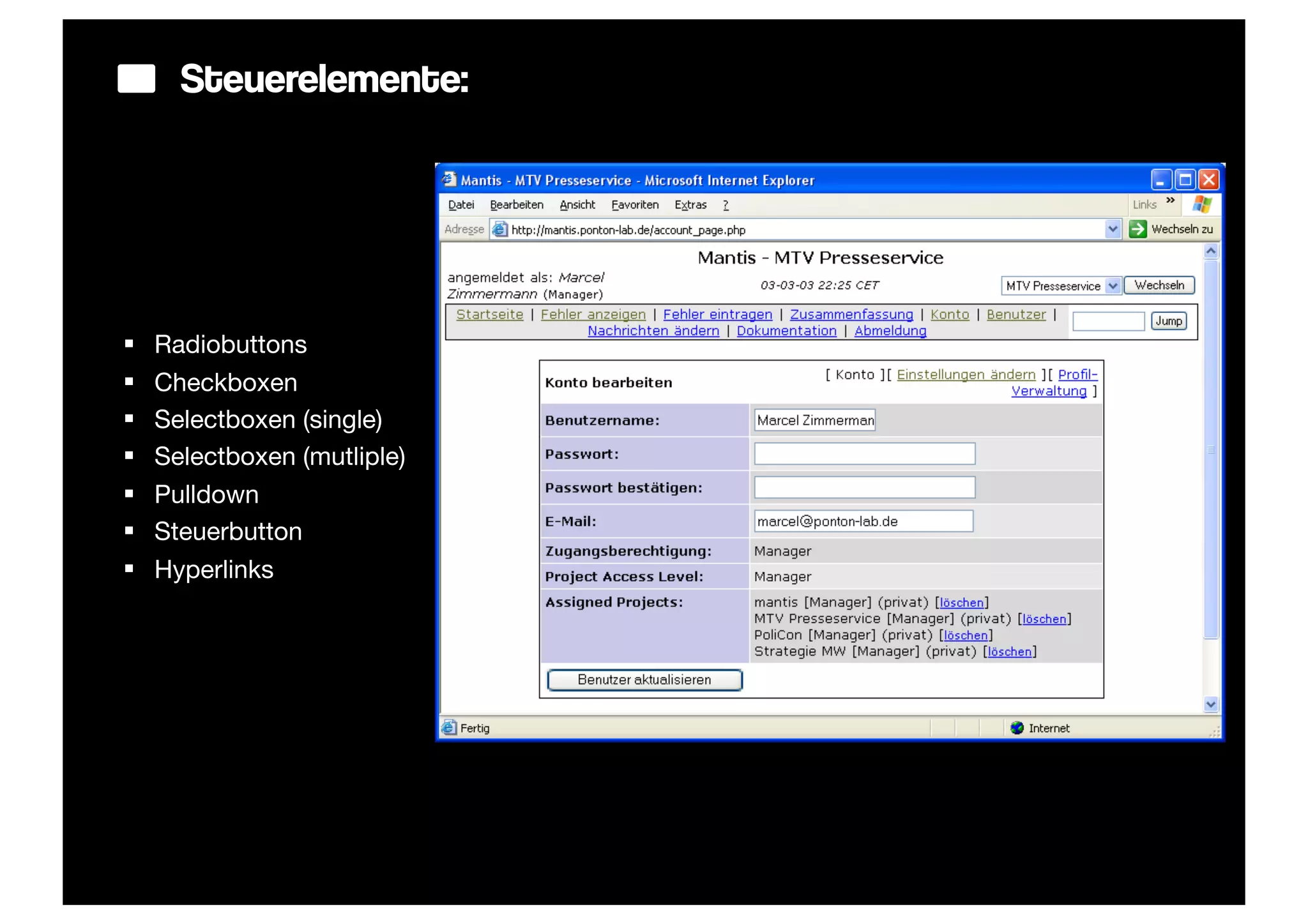This screenshot has width=1308, height=924.
Task: Click the scrollbar up arrow
Action: click(1211, 252)
